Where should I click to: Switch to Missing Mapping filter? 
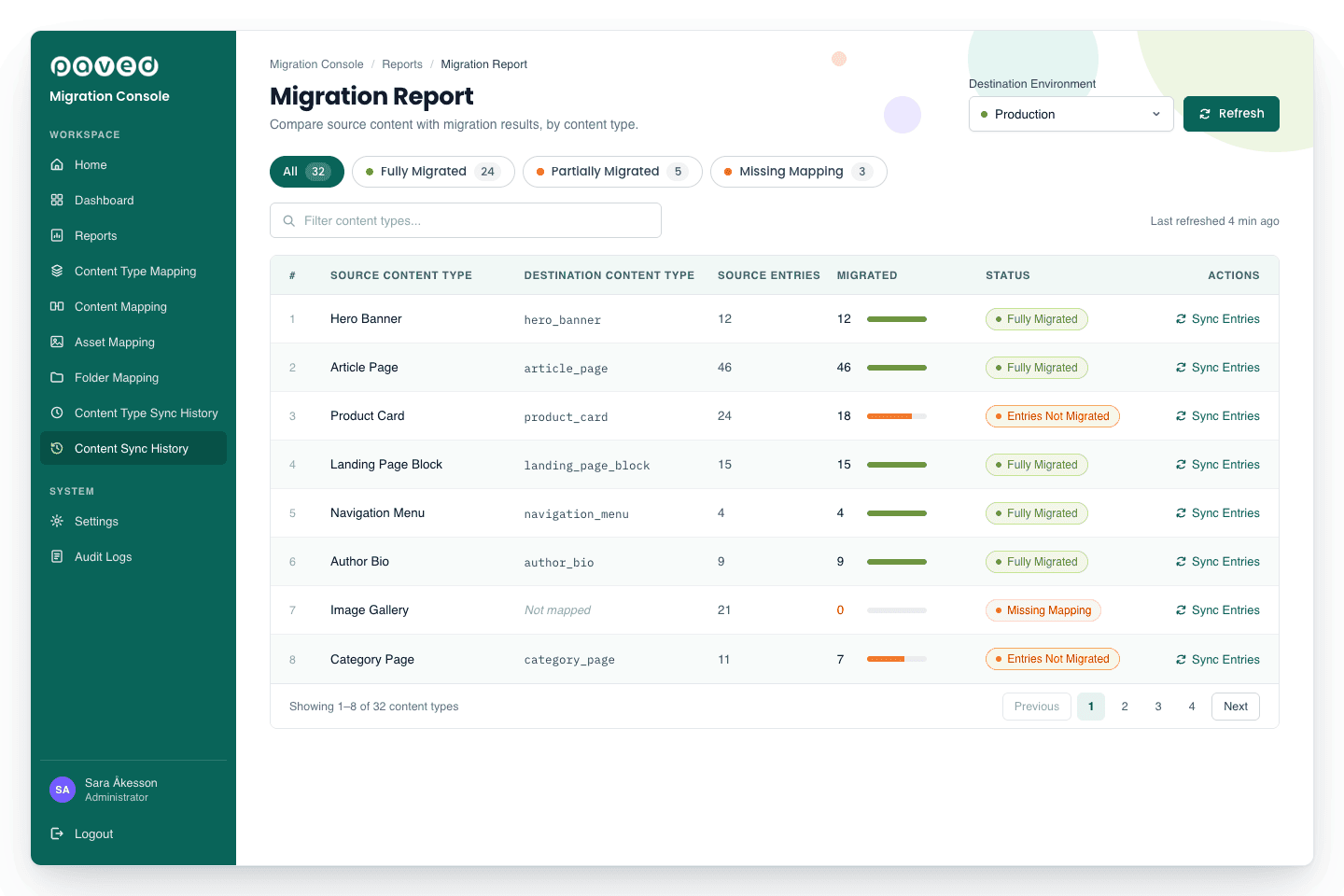coord(799,172)
